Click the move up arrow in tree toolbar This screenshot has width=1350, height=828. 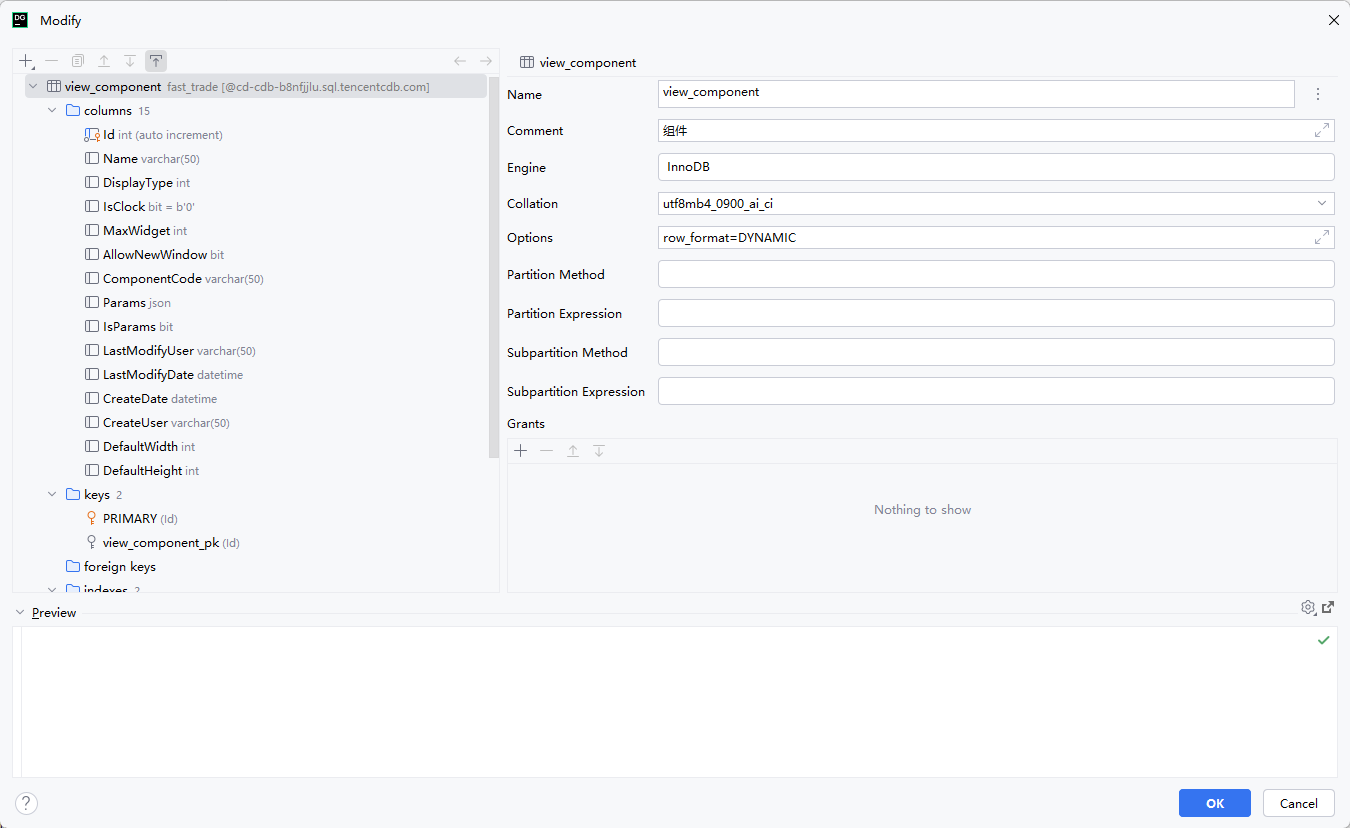click(x=104, y=61)
